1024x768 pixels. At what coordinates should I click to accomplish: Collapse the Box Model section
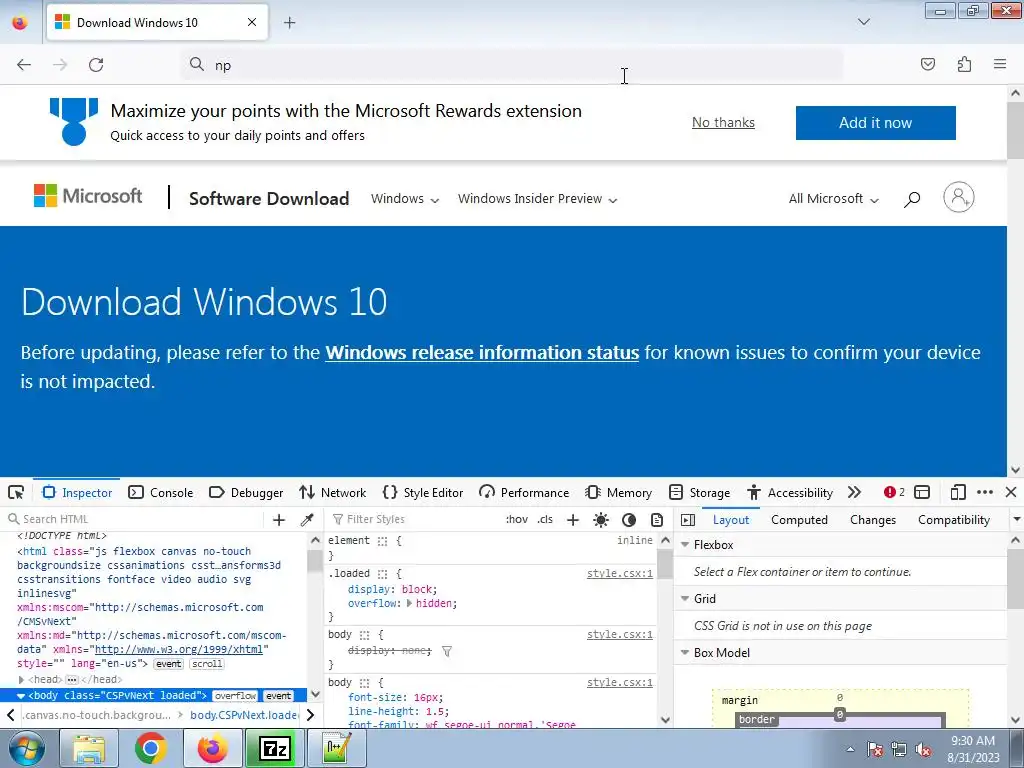click(x=685, y=652)
